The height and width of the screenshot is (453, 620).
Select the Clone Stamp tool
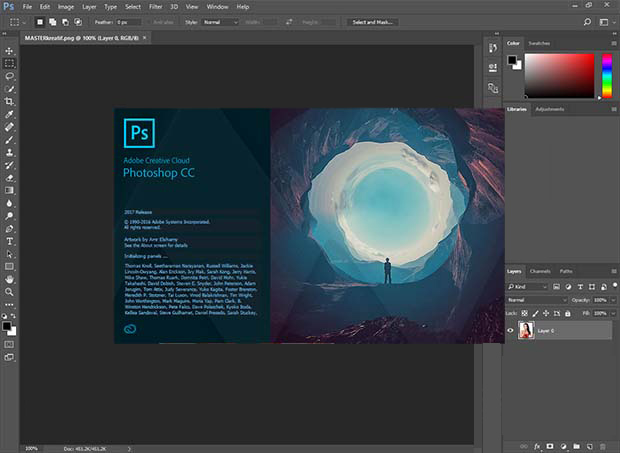pos(9,152)
